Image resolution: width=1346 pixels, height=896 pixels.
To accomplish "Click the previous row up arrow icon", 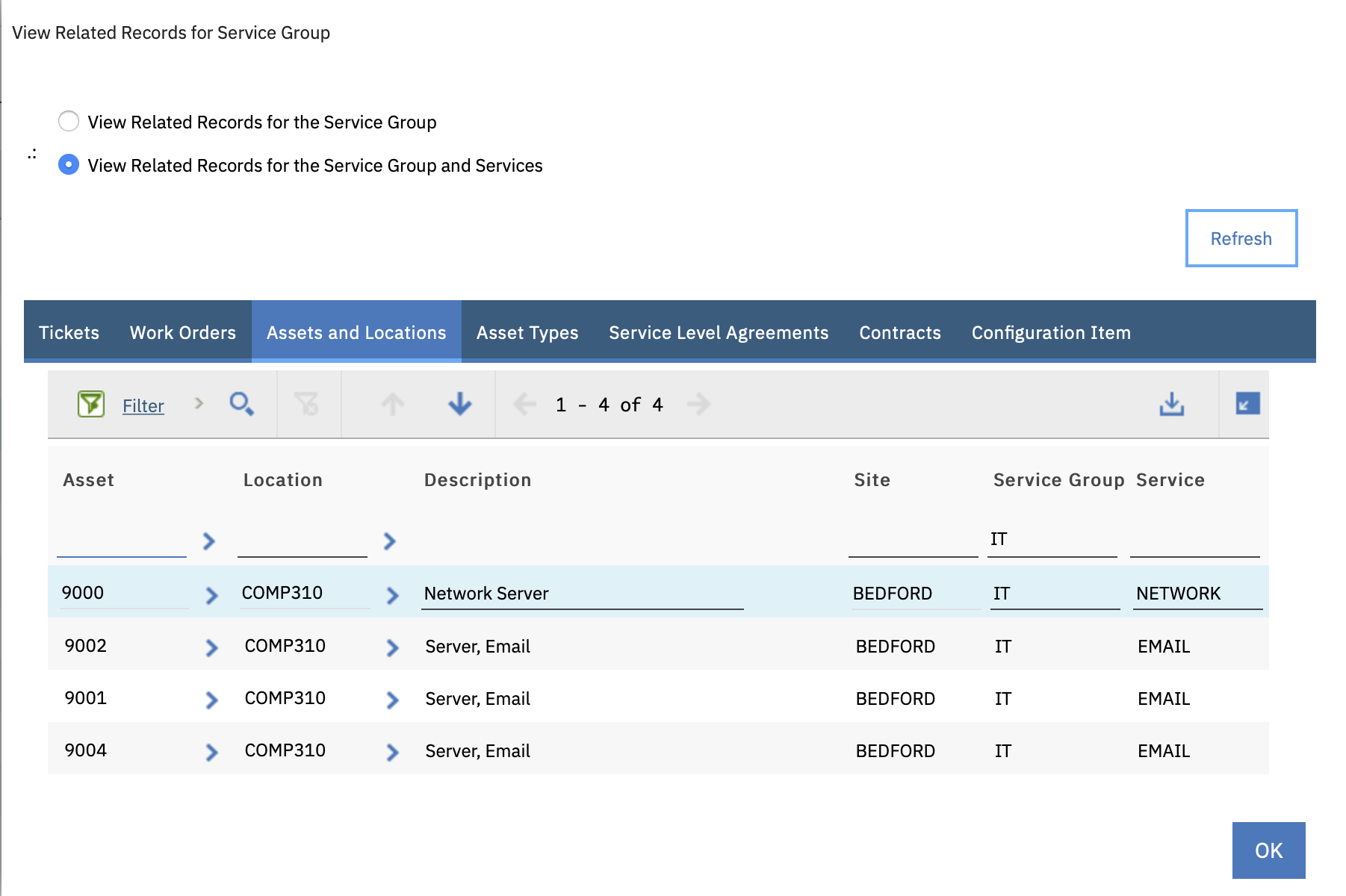I will [x=393, y=404].
